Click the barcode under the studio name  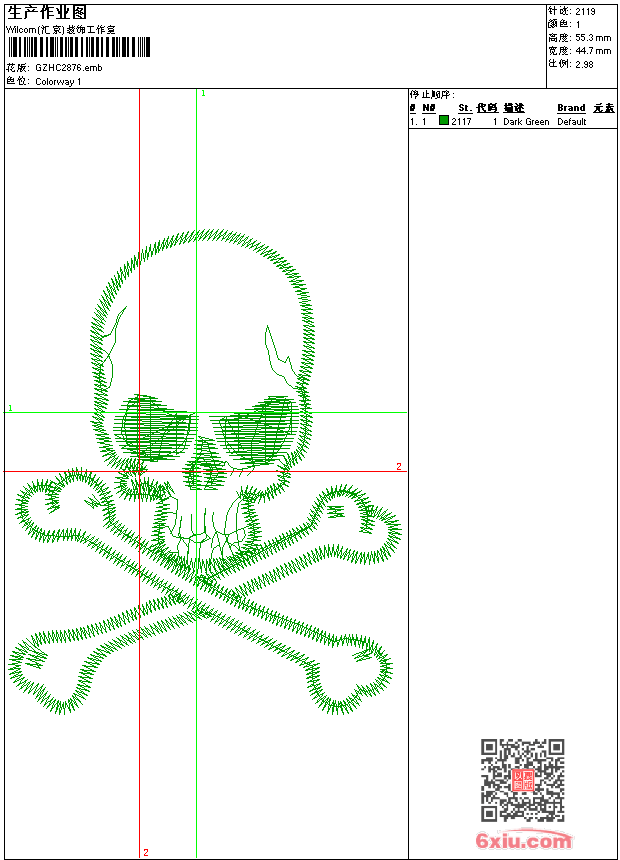pyautogui.click(x=79, y=47)
